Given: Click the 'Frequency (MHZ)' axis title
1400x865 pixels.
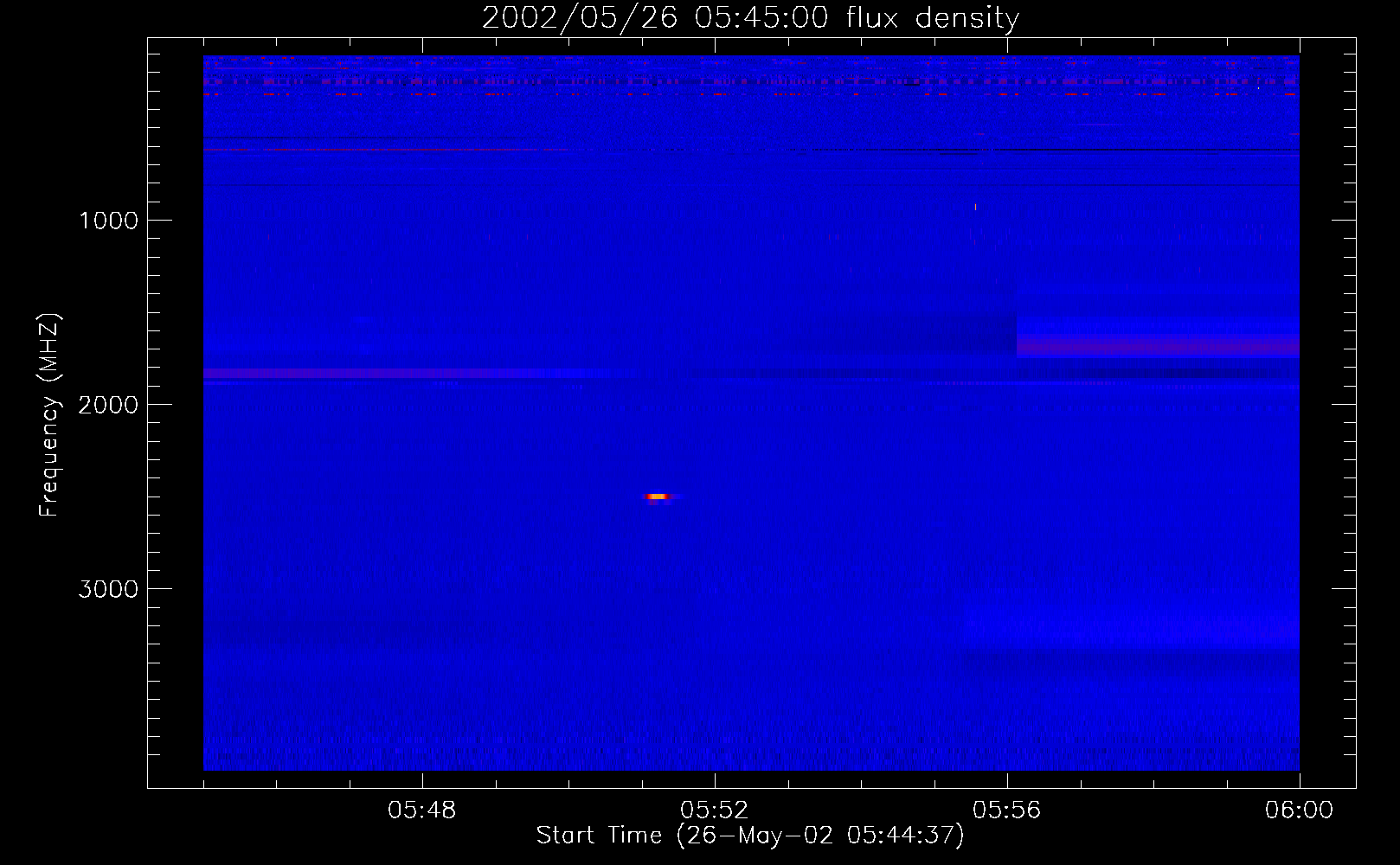Looking at the screenshot, I should tap(49, 415).
